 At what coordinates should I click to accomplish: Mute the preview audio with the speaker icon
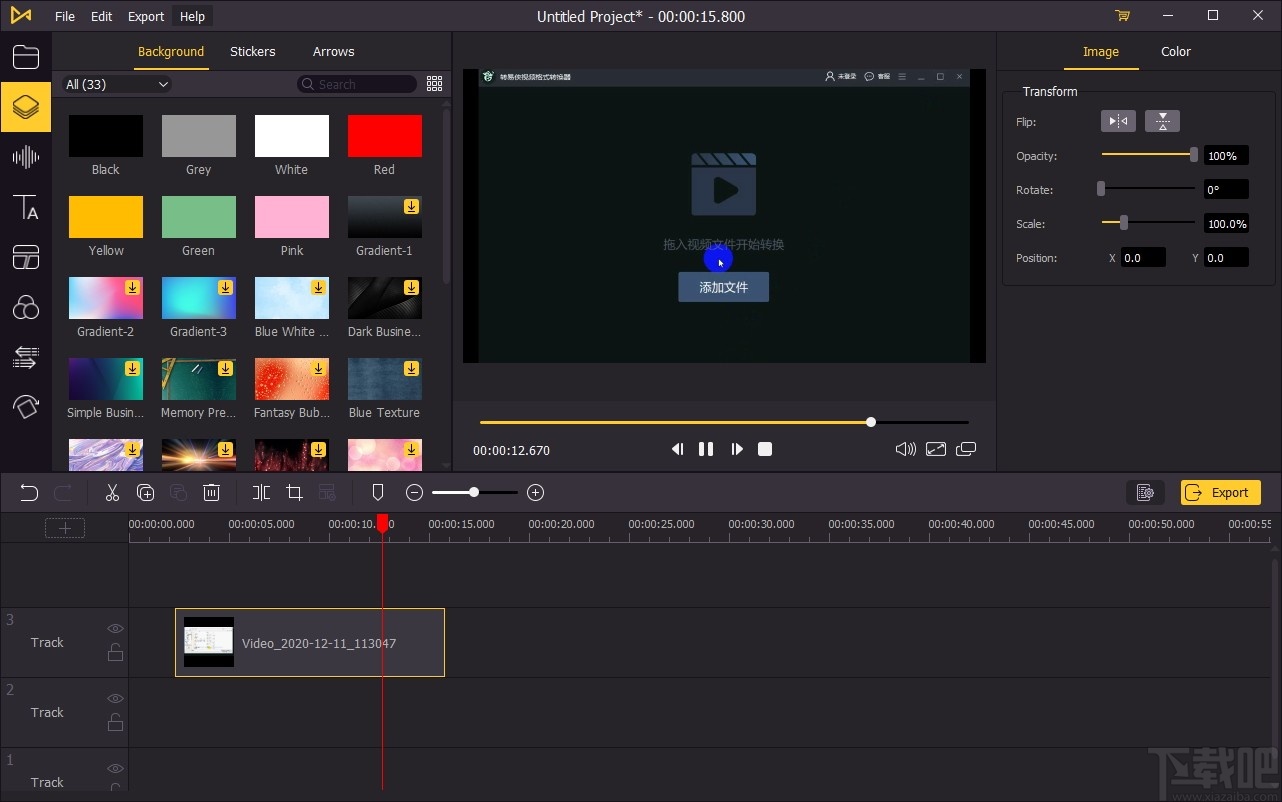904,449
